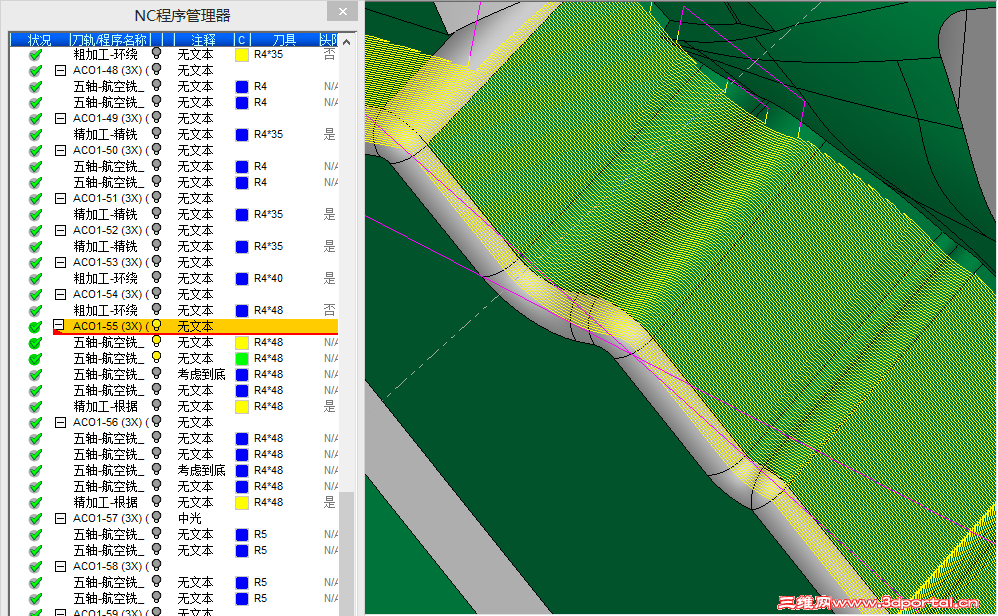The width and height of the screenshot is (998, 616).
Task: Open the blue swatch beside tool R4*40
Action: [x=242, y=279]
